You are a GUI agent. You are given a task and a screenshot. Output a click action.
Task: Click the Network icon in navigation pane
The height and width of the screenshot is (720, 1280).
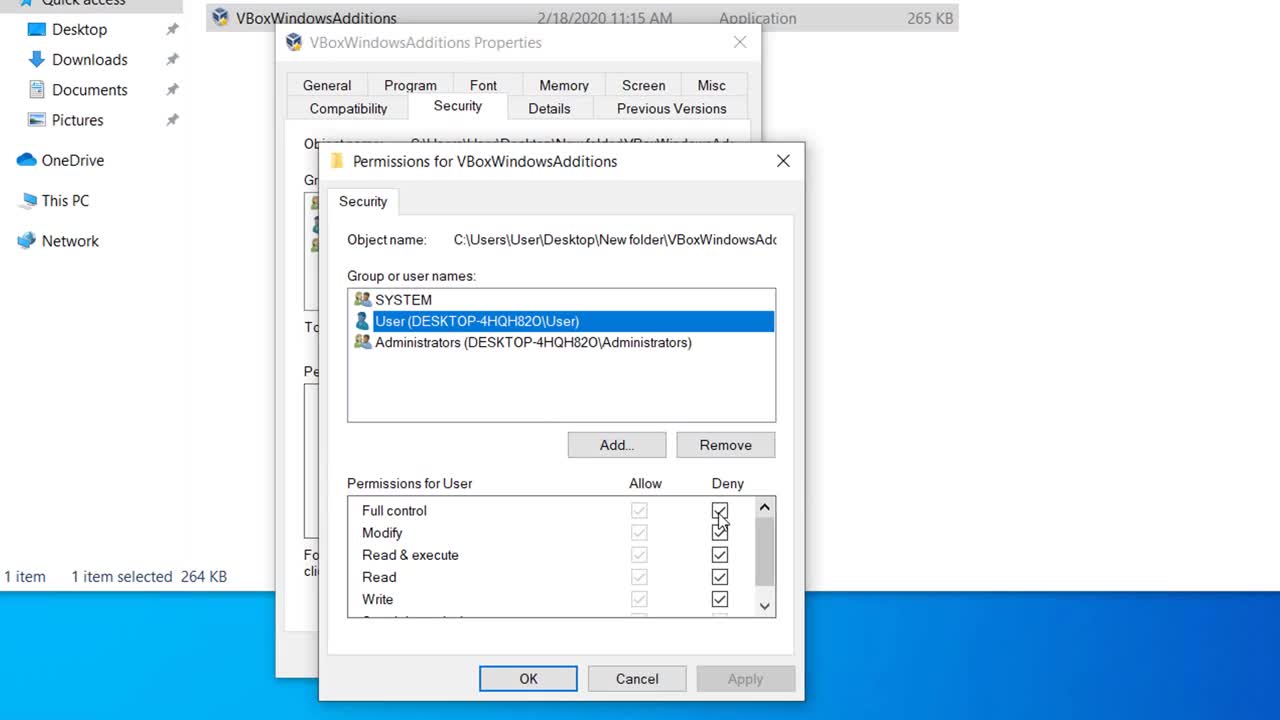pos(26,241)
